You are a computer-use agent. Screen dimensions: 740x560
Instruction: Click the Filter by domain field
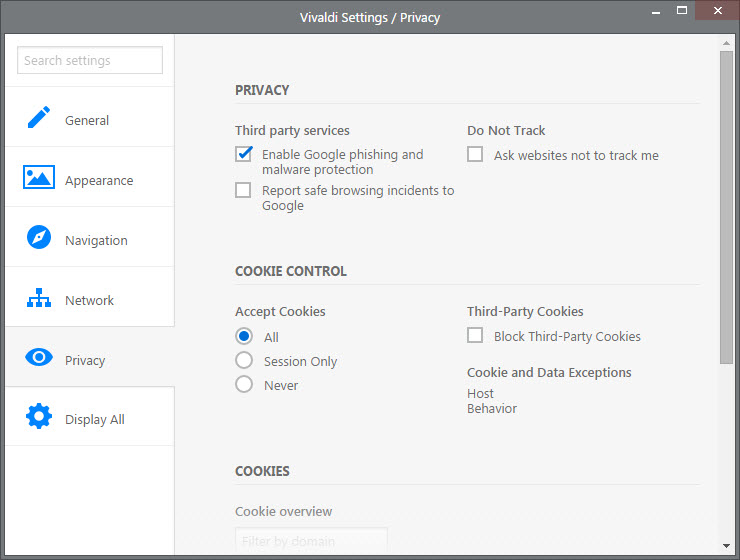(311, 541)
